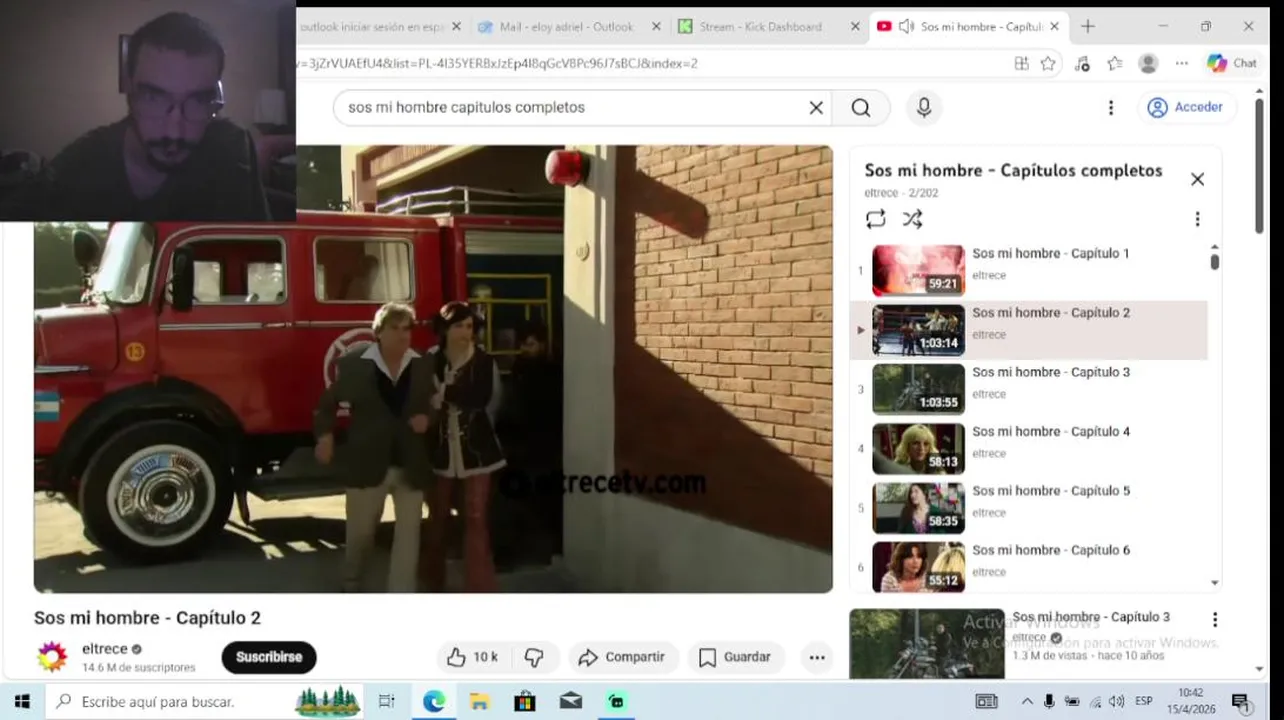
Task: Open the playlist options three-dot menu
Action: [1197, 219]
